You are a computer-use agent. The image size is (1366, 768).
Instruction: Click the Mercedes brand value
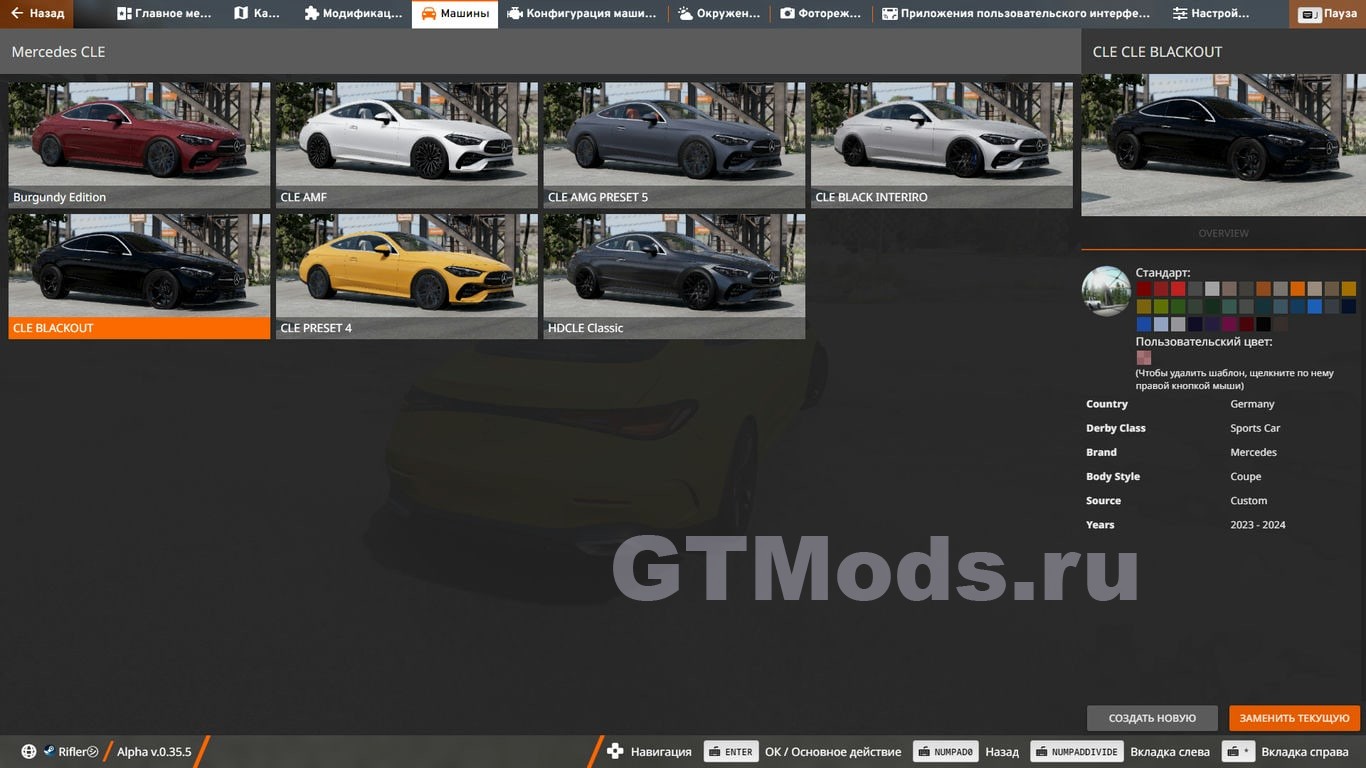pos(1253,452)
